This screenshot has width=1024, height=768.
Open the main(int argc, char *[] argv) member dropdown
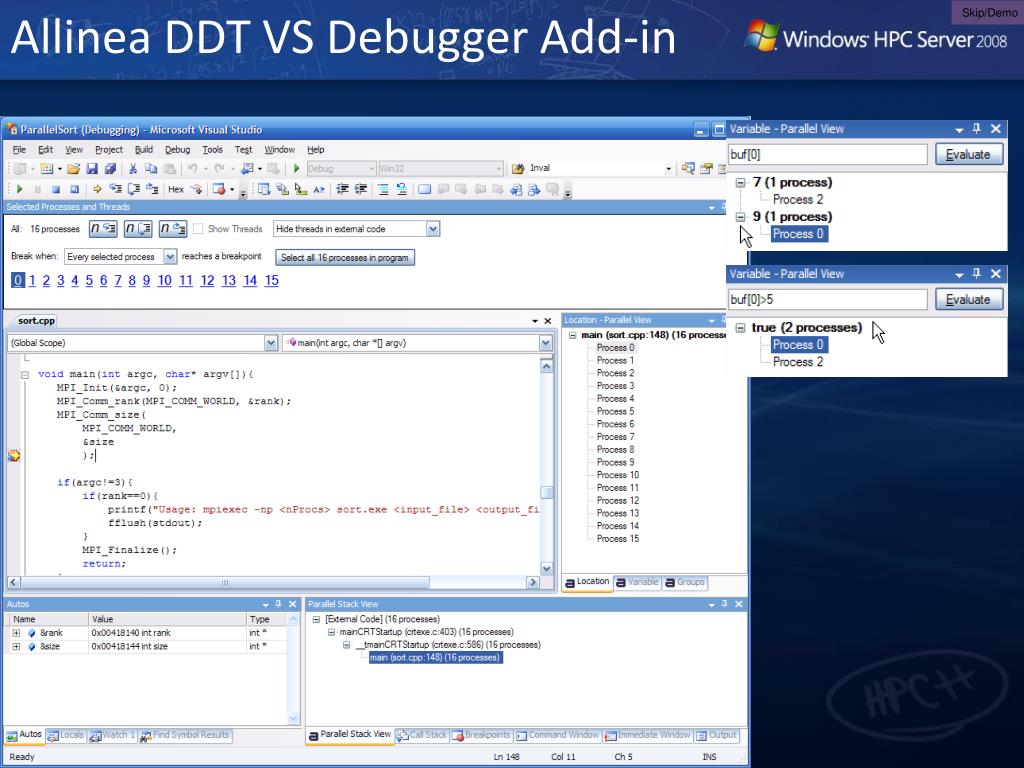[545, 343]
